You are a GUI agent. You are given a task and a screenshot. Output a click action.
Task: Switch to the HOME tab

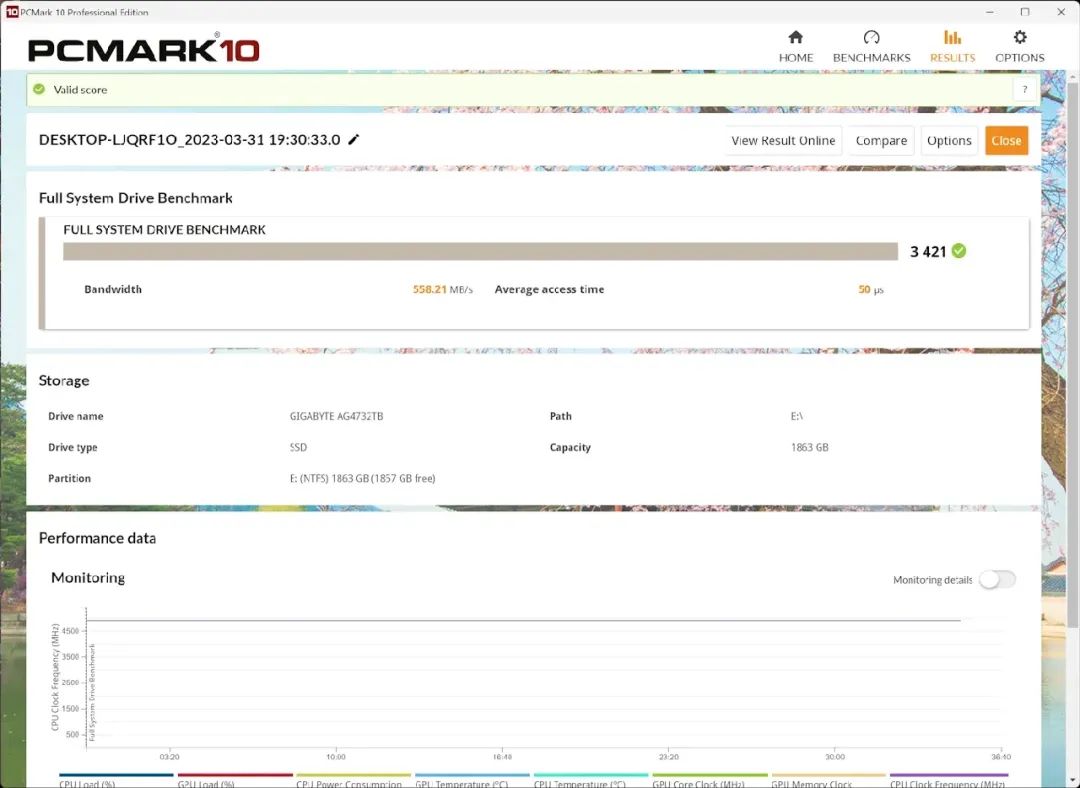click(x=795, y=58)
